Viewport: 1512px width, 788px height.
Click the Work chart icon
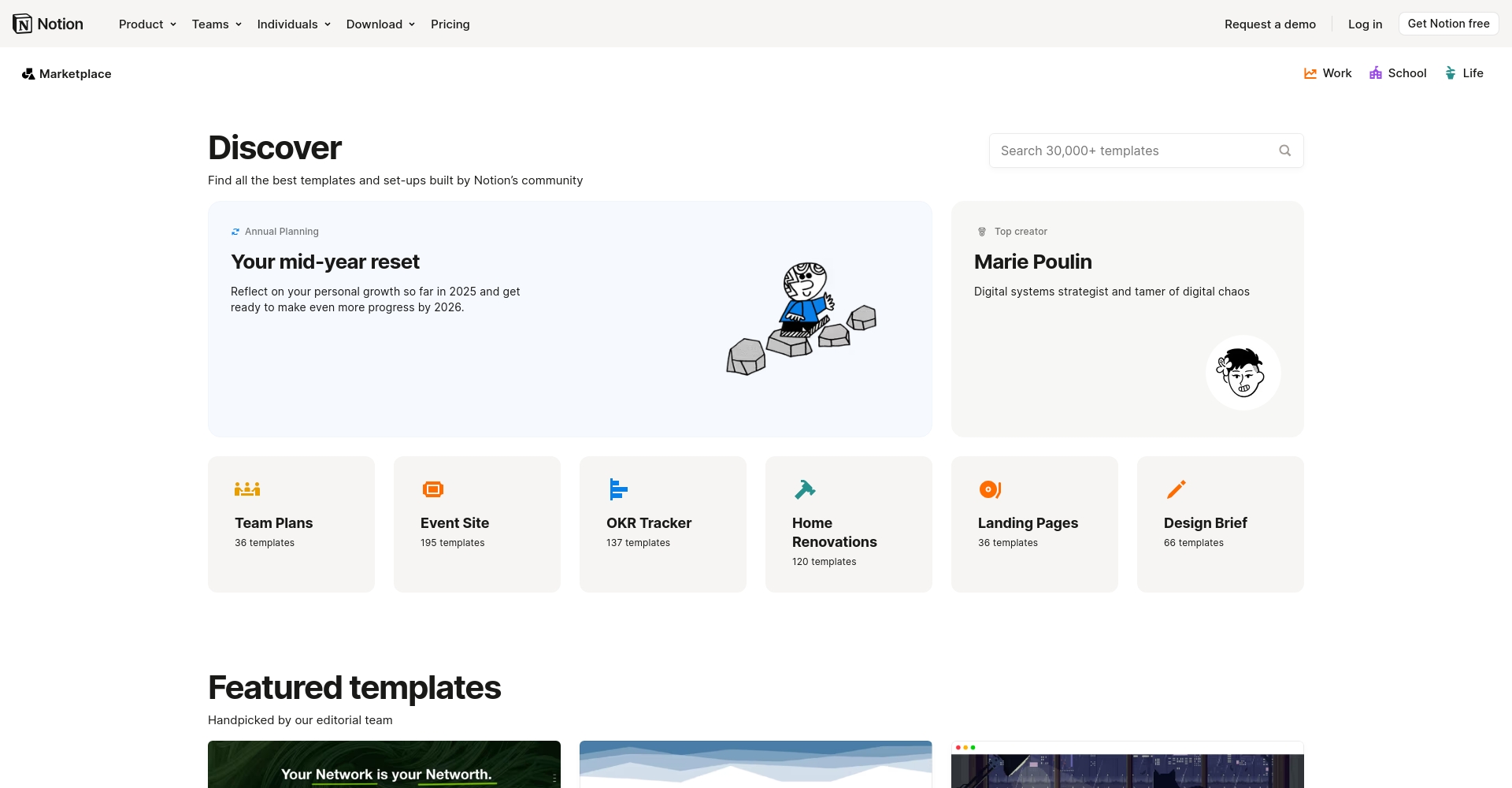click(x=1310, y=73)
